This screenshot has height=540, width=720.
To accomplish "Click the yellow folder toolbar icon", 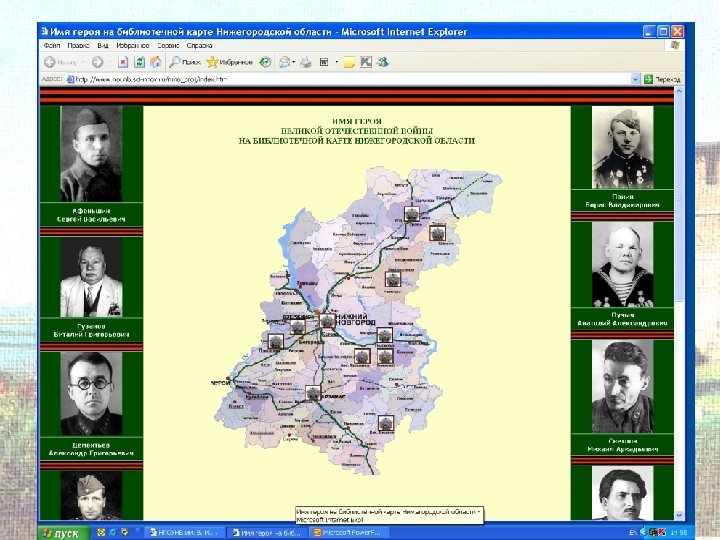I will (x=349, y=62).
